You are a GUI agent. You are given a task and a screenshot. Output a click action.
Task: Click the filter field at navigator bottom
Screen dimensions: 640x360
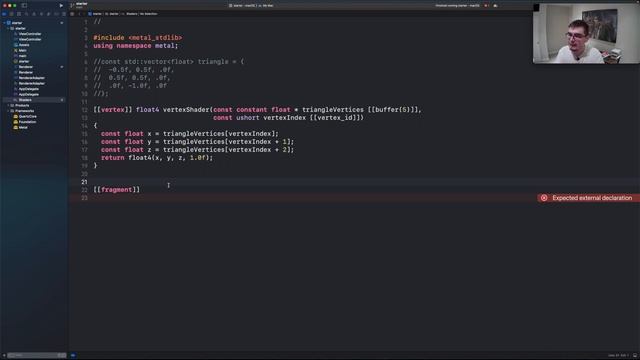(x=37, y=356)
